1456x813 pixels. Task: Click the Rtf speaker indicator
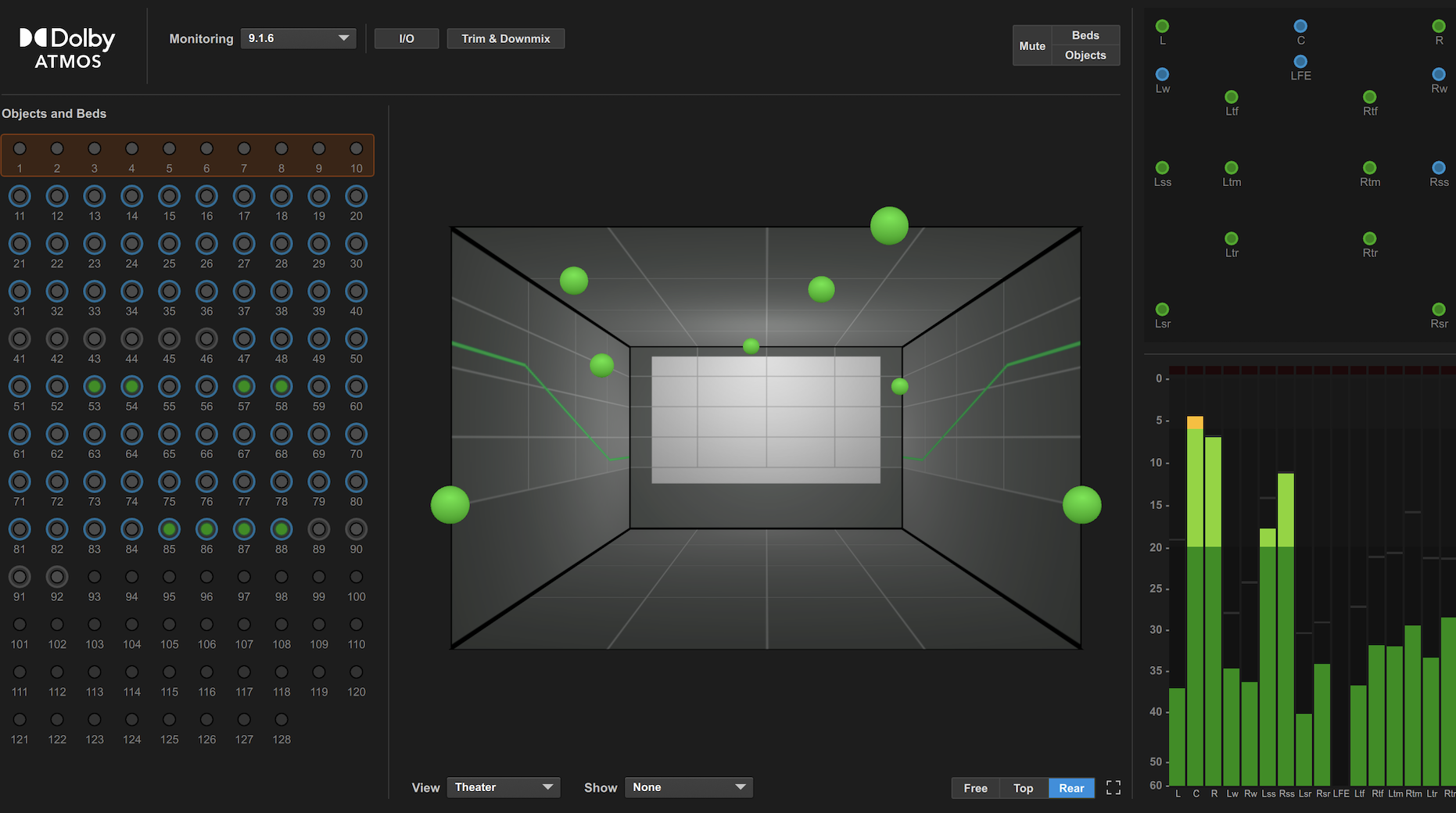click(1369, 97)
